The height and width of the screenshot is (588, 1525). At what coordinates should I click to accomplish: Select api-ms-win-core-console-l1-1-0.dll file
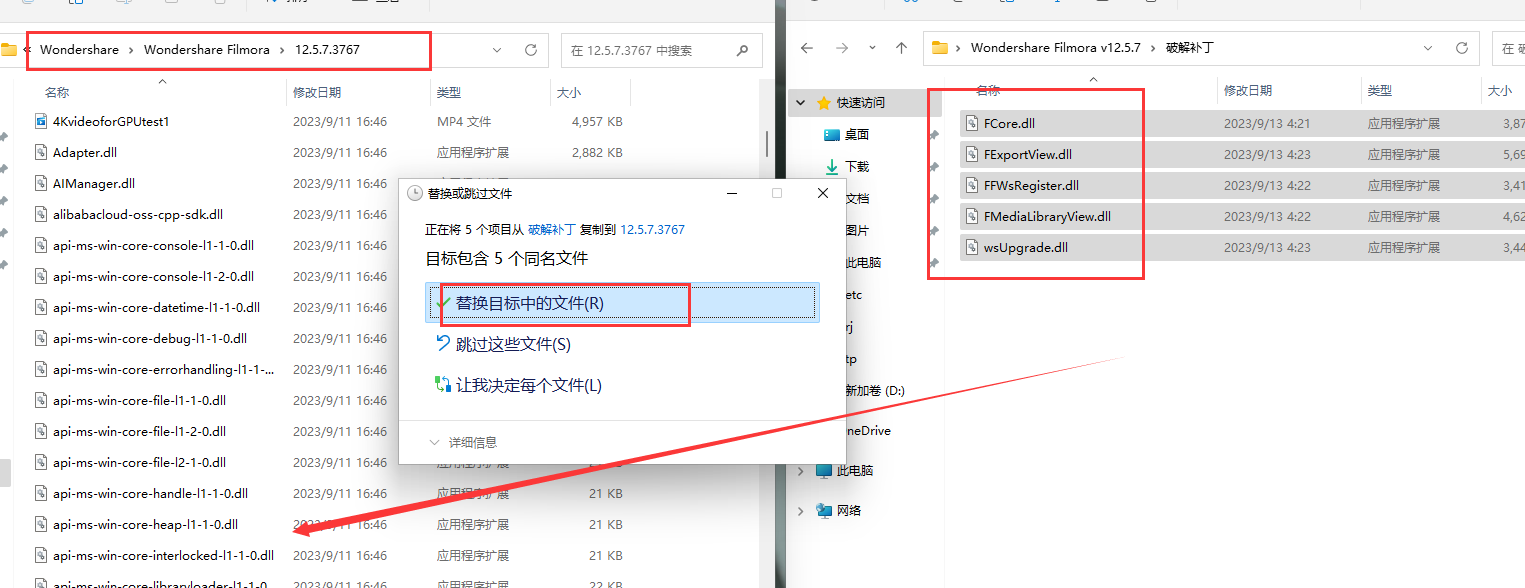(x=153, y=245)
